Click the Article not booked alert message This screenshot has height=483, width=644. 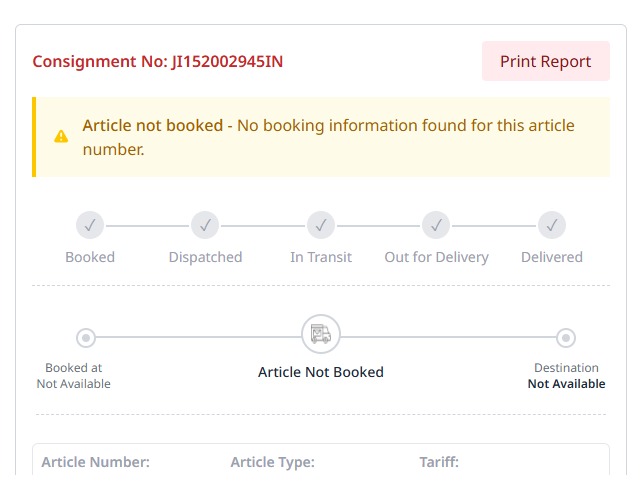point(328,137)
